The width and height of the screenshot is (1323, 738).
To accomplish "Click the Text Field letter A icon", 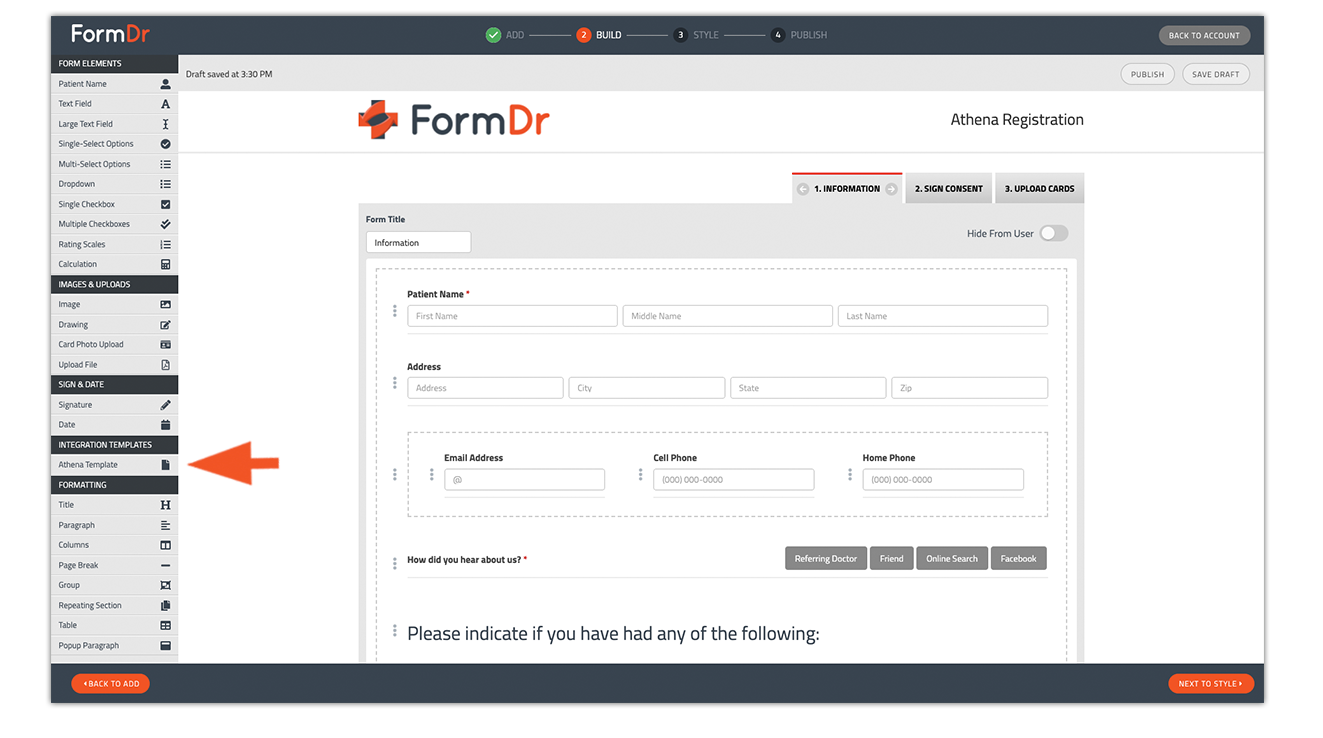I will pyautogui.click(x=166, y=104).
